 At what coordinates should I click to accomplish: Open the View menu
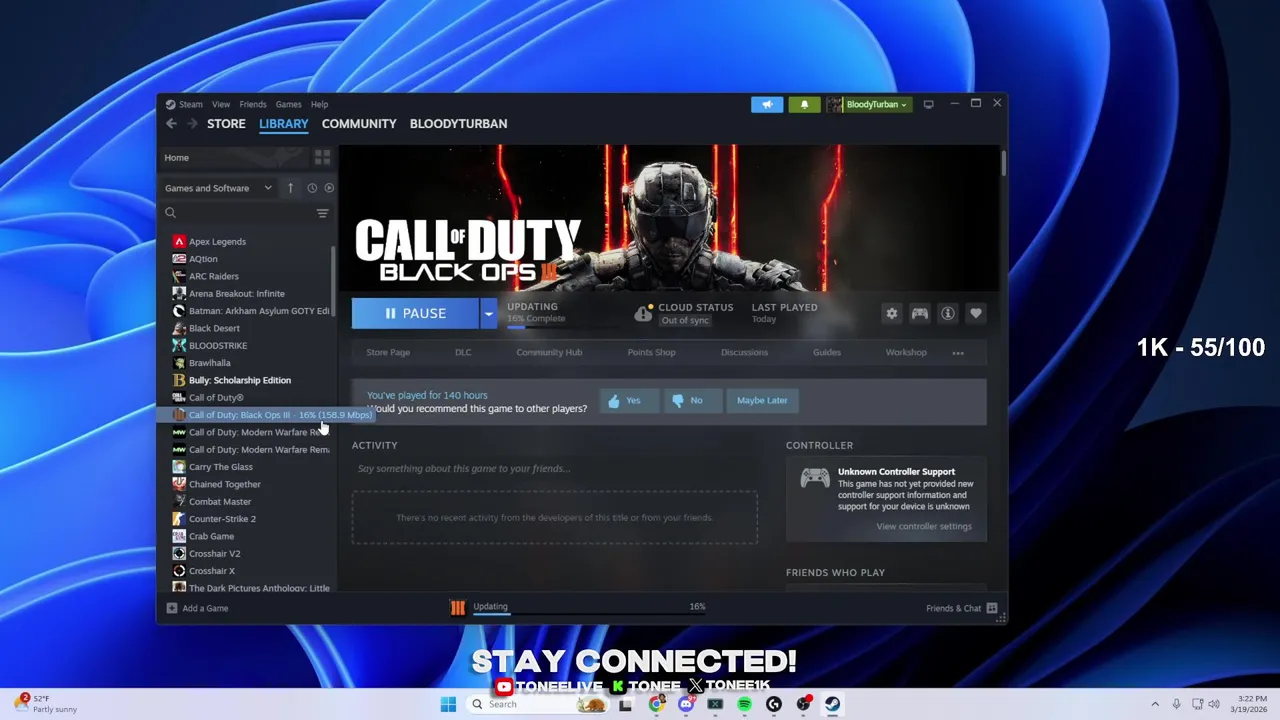click(221, 104)
